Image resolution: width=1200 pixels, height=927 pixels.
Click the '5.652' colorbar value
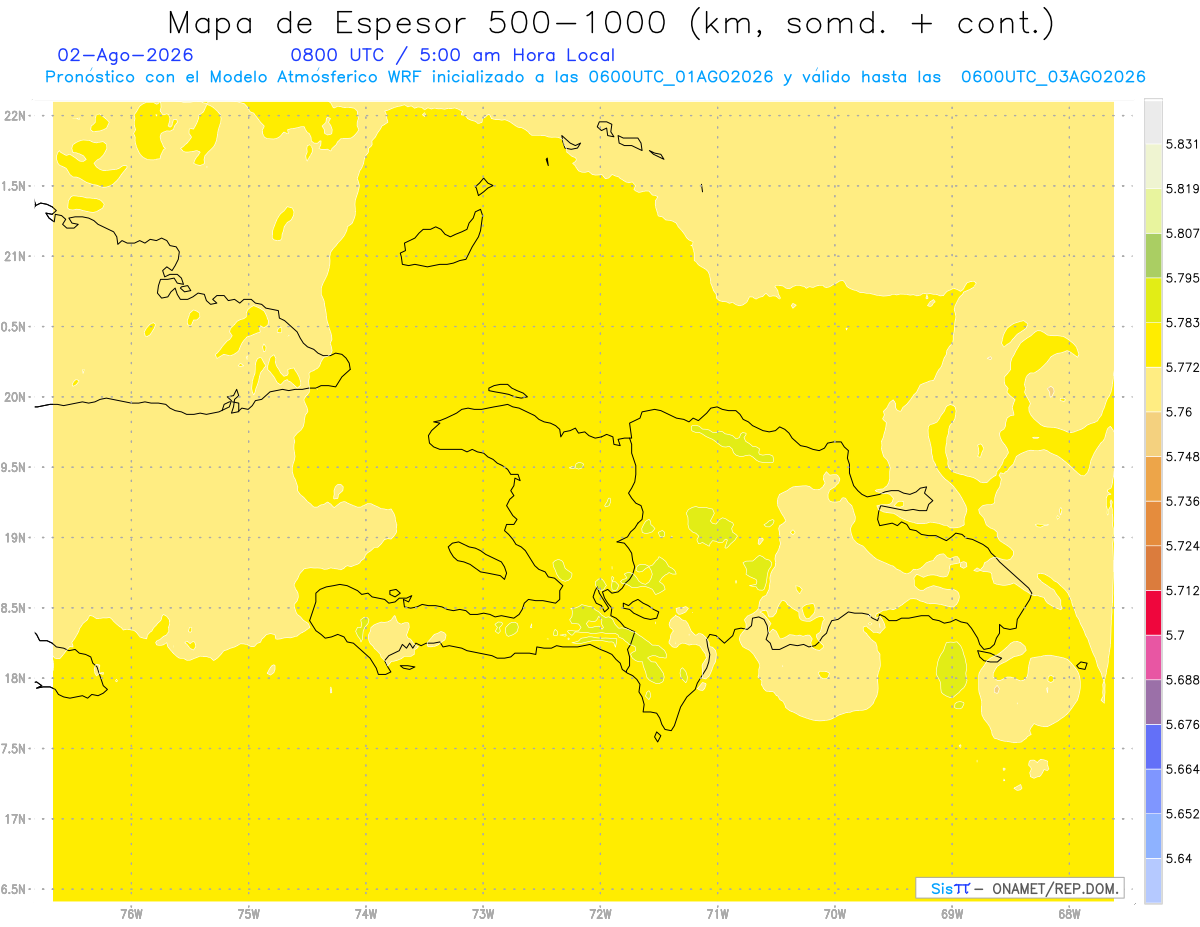coord(1182,814)
